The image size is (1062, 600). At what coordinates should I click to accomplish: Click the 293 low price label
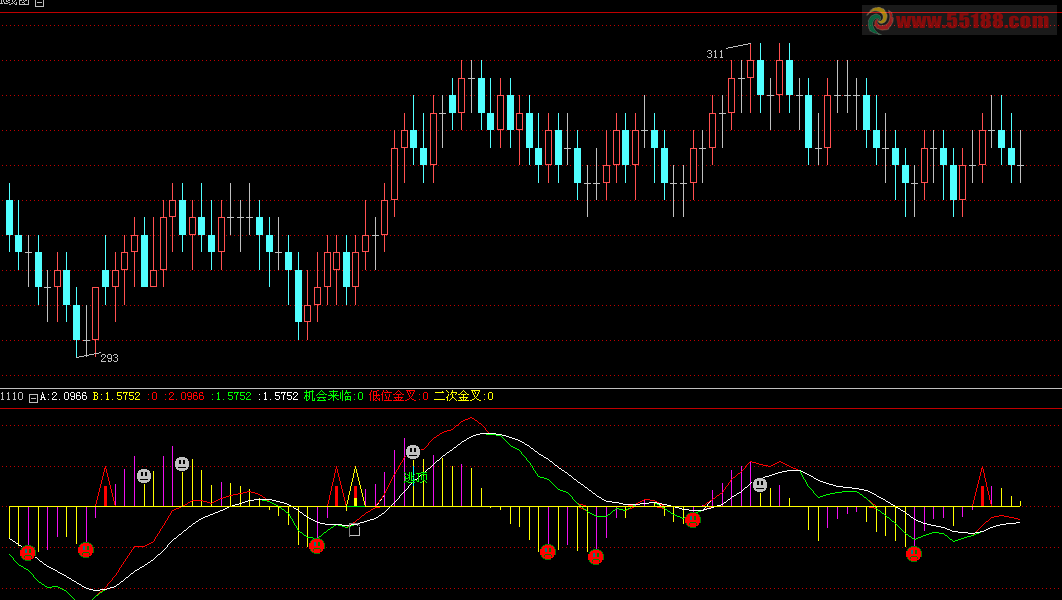tap(109, 358)
